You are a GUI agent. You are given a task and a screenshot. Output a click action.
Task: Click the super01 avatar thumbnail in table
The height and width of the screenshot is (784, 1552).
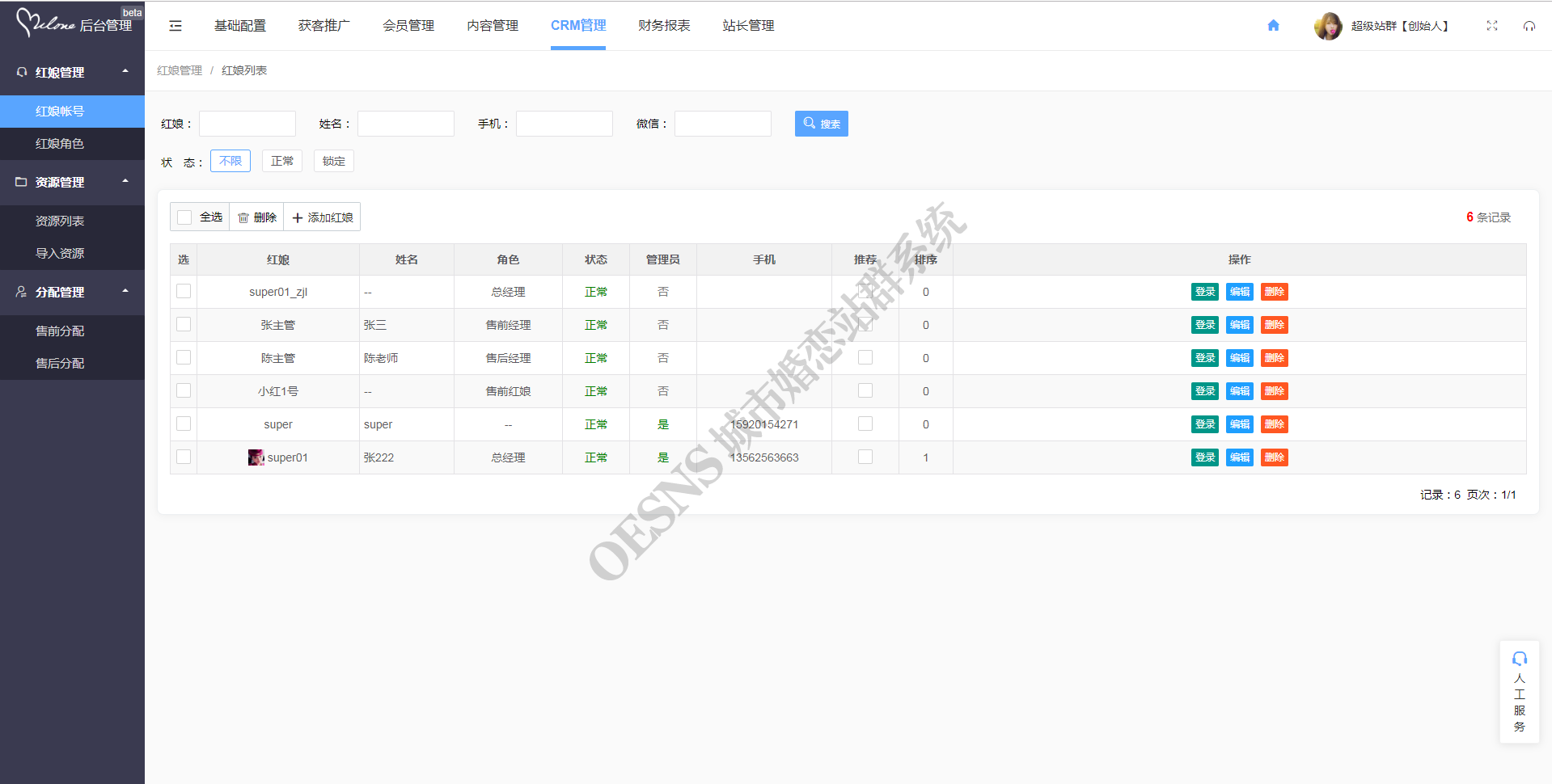[x=256, y=457]
